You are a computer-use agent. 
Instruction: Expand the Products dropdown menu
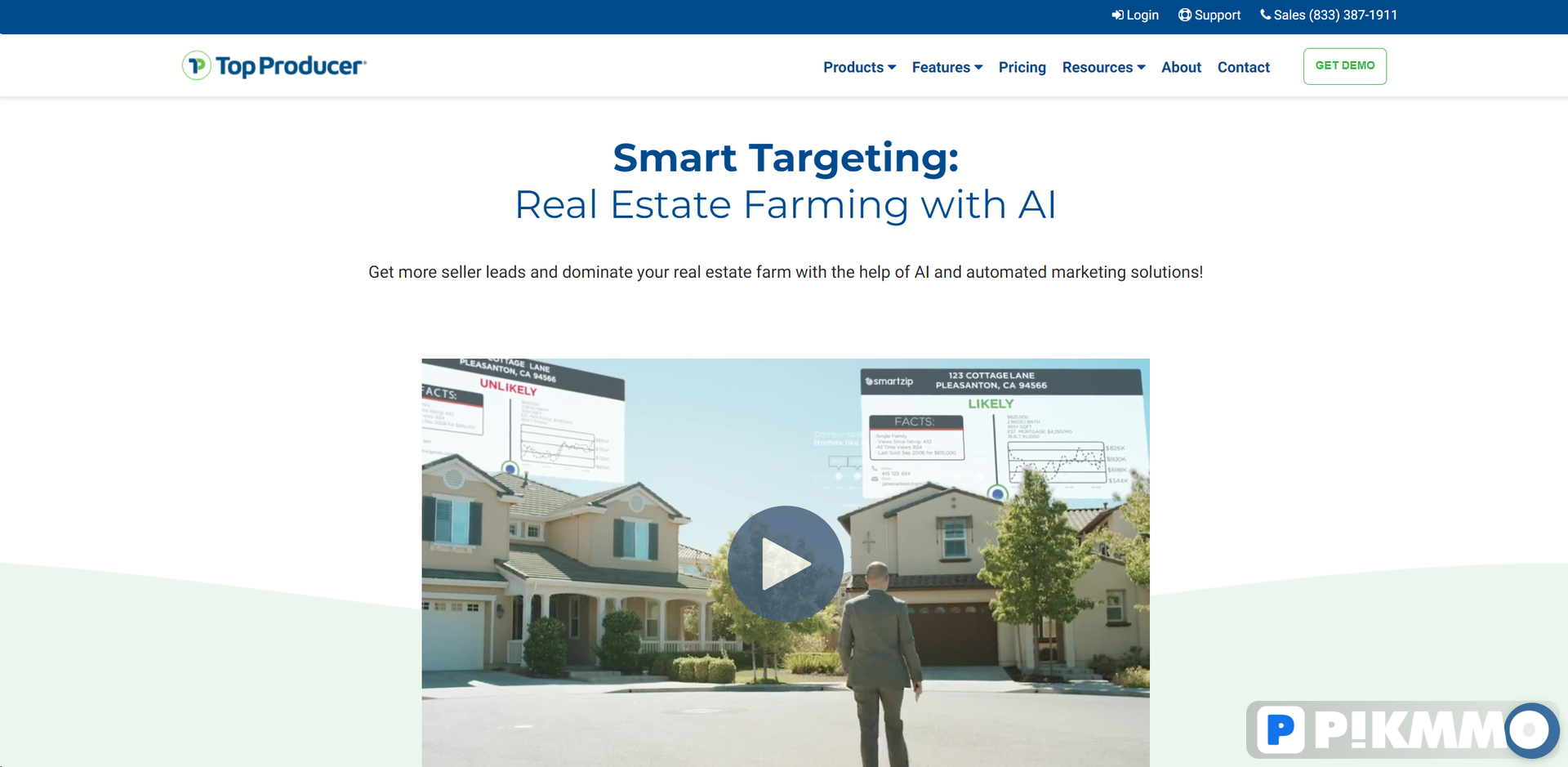pos(859,67)
